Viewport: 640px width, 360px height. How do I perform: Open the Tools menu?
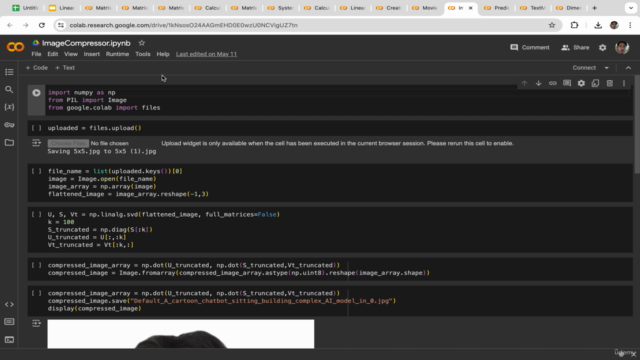143,54
